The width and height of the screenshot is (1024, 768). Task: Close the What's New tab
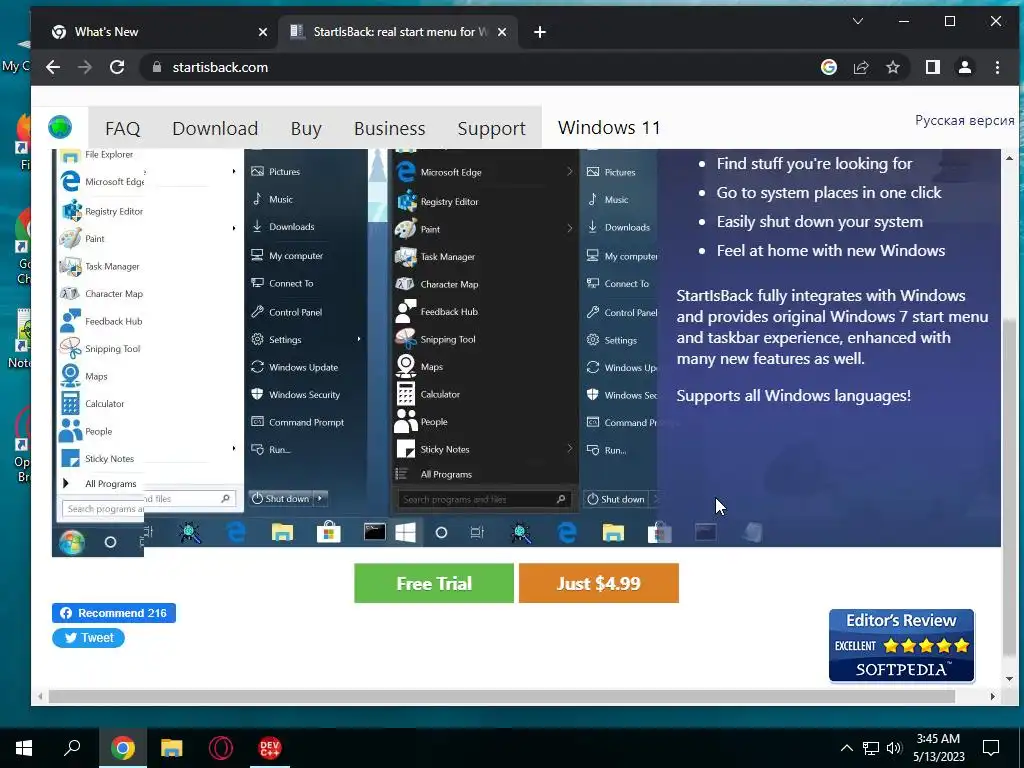click(263, 32)
